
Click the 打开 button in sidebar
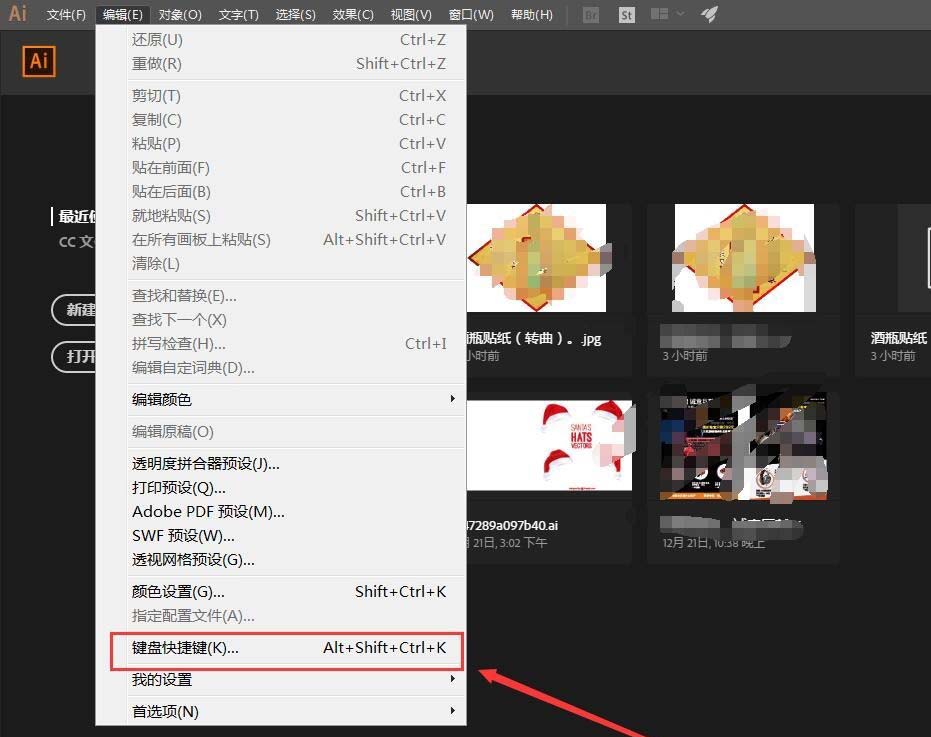point(77,357)
